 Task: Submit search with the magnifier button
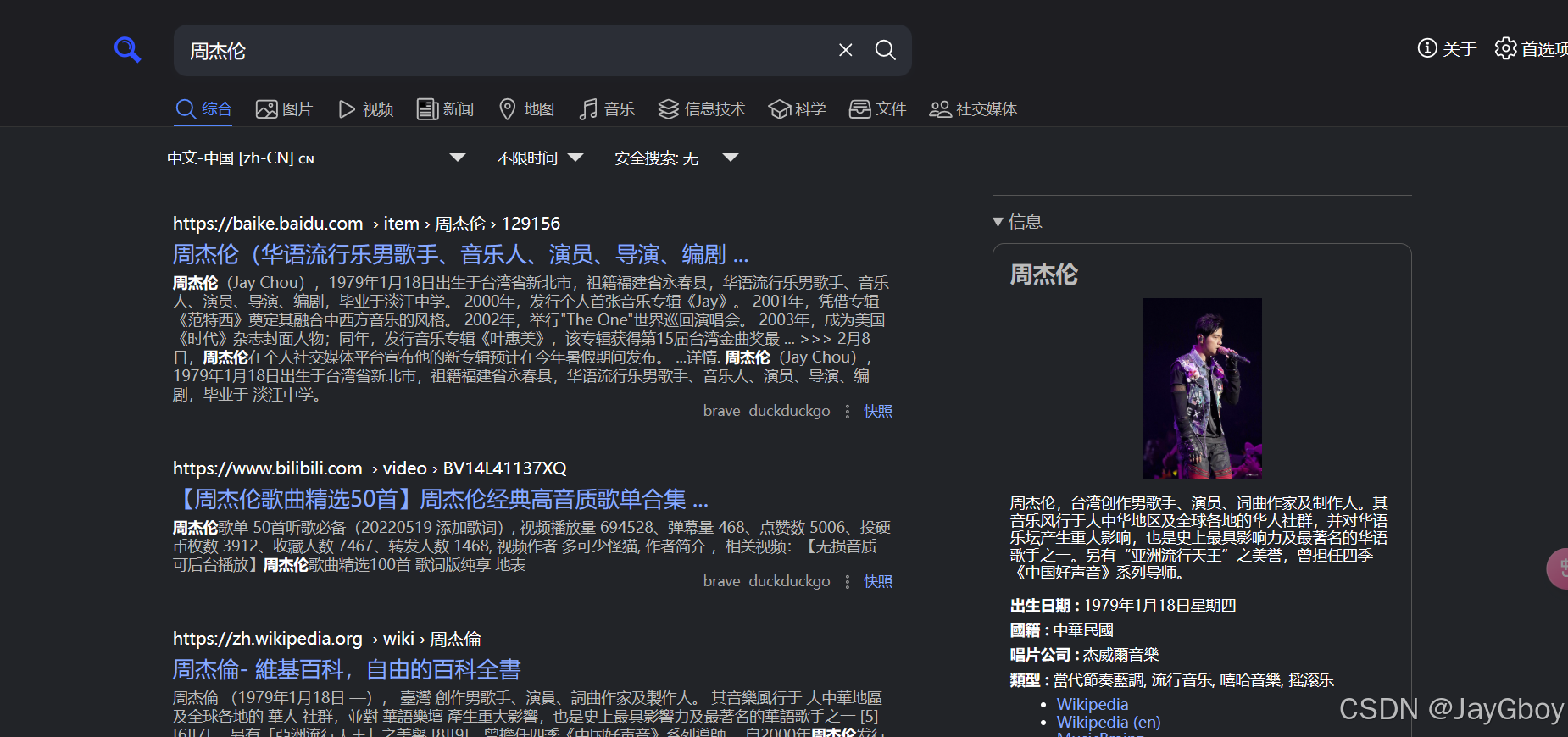pyautogui.click(x=885, y=50)
